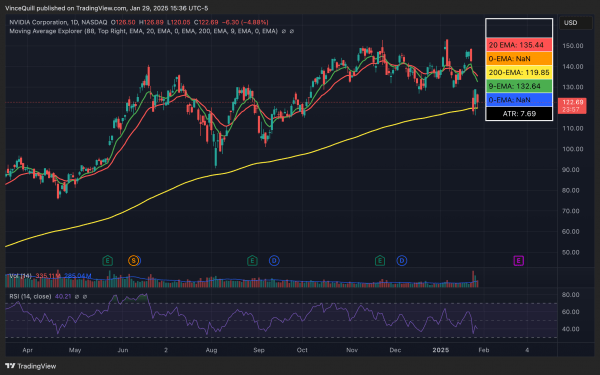
Task: Click first ∅ symbol in the RSI legend
Action: click(x=77, y=297)
